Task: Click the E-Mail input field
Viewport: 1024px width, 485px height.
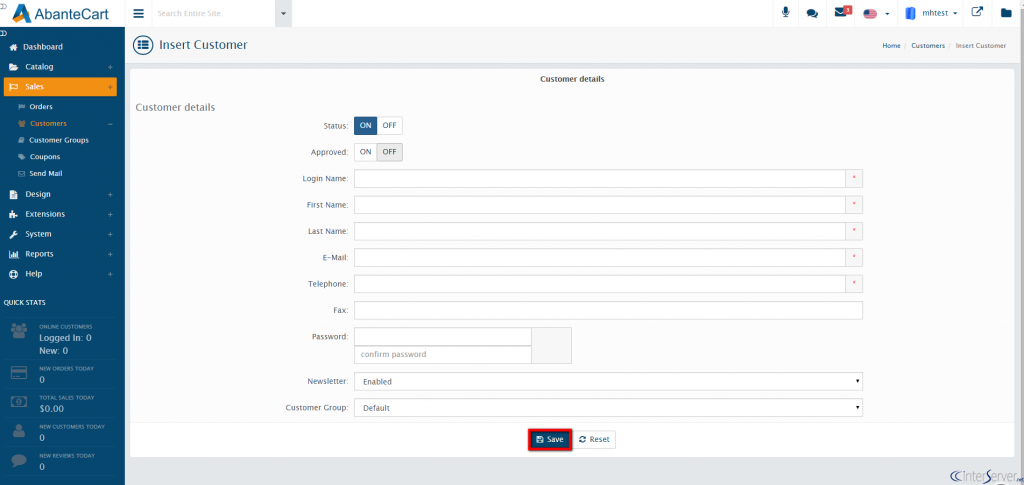Action: tap(600, 258)
